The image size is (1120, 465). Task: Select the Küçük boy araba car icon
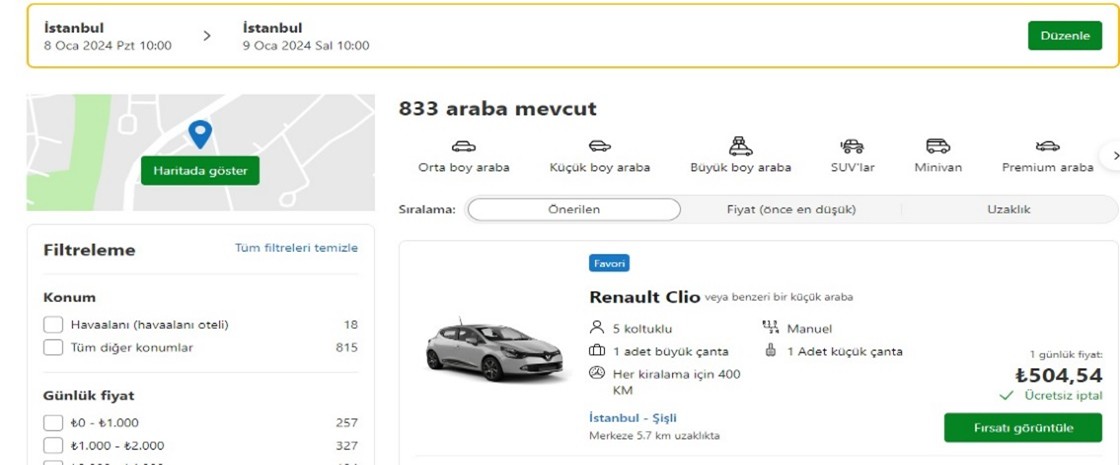pos(599,146)
